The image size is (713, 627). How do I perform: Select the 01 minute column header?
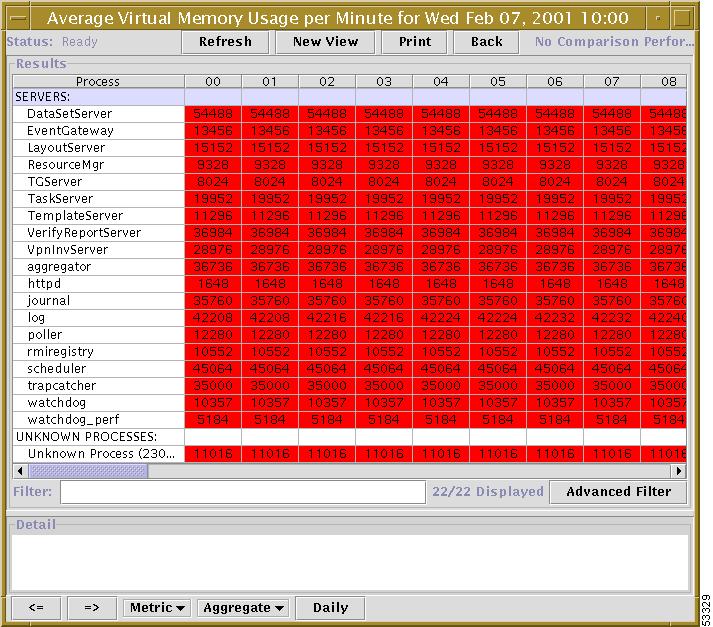click(x=270, y=81)
